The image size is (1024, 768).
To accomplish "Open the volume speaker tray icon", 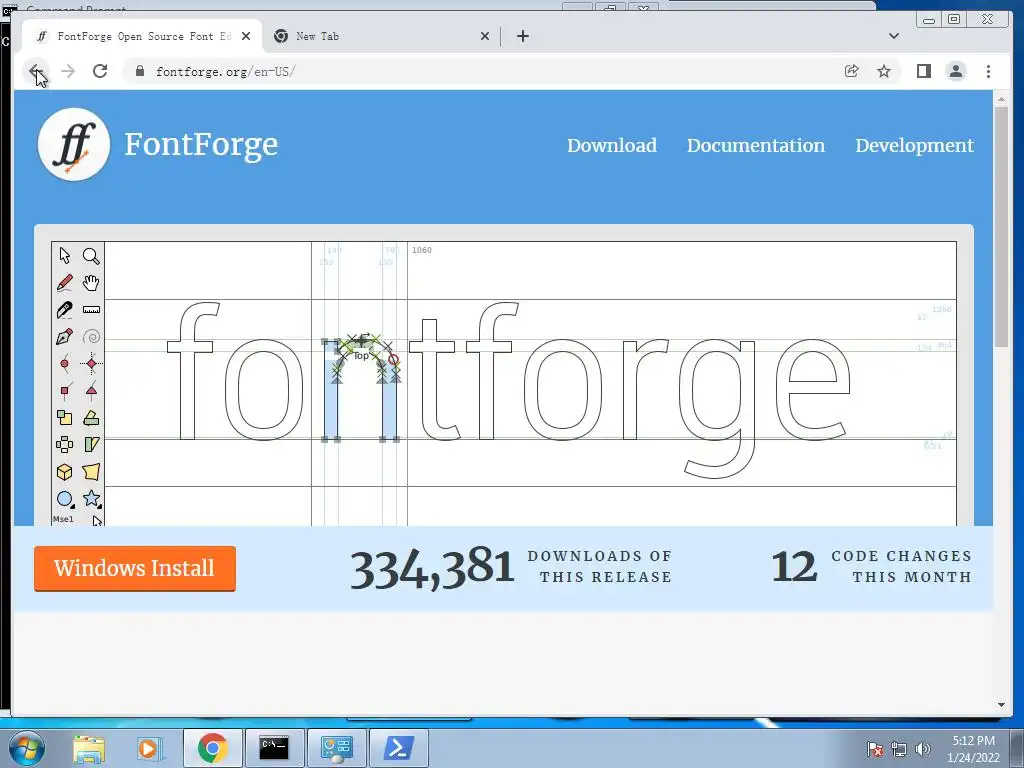I will pyautogui.click(x=923, y=750).
